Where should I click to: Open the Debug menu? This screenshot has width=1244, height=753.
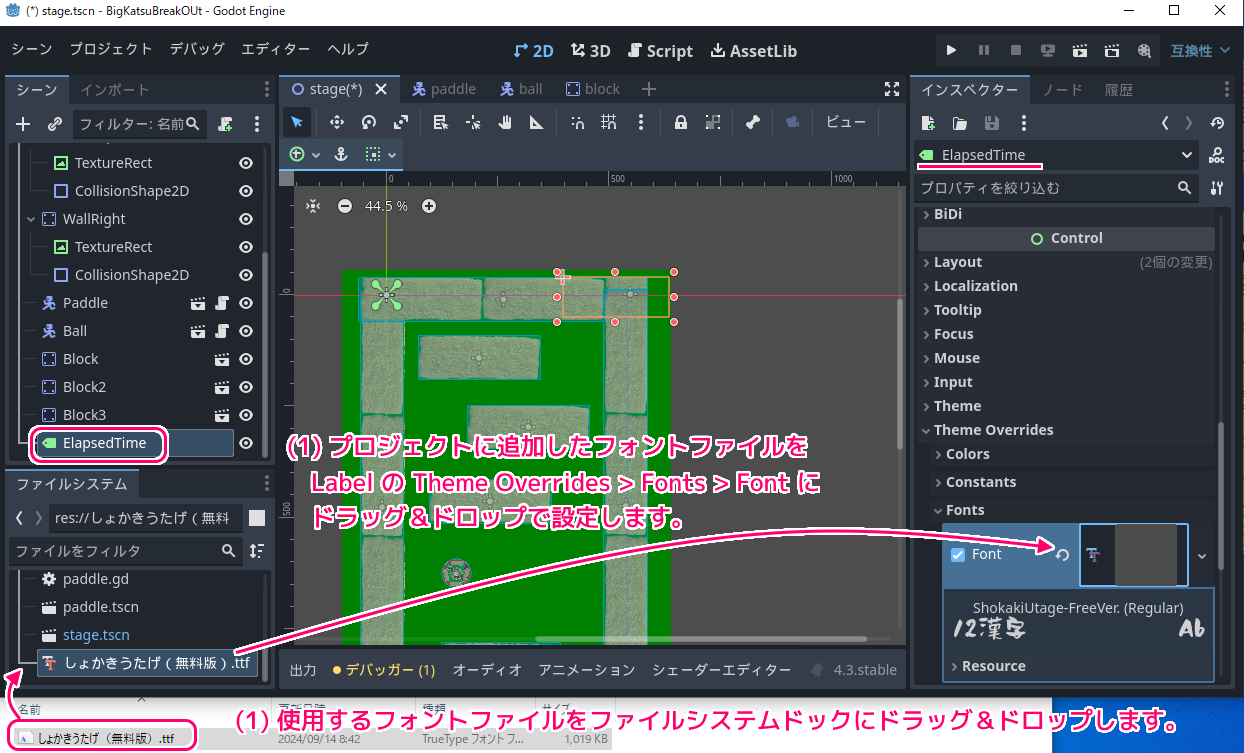point(197,49)
